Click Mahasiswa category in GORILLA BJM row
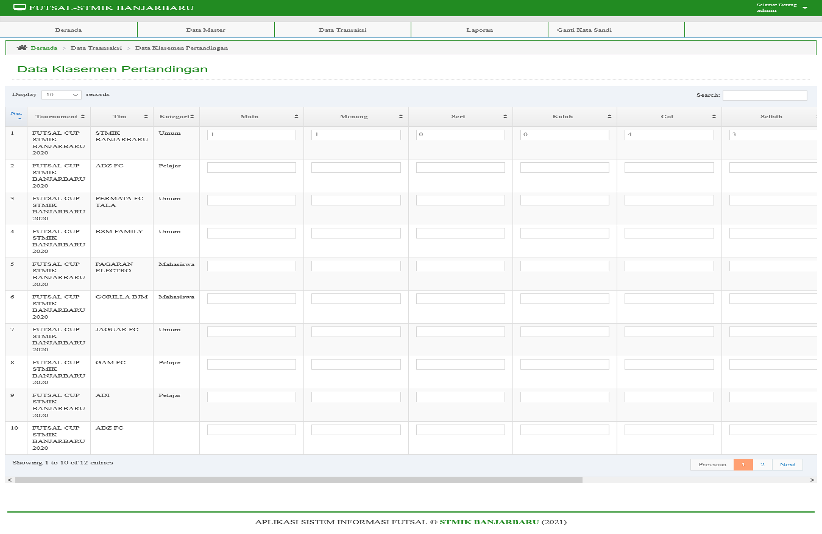This screenshot has height=534, width=822. (x=176, y=297)
